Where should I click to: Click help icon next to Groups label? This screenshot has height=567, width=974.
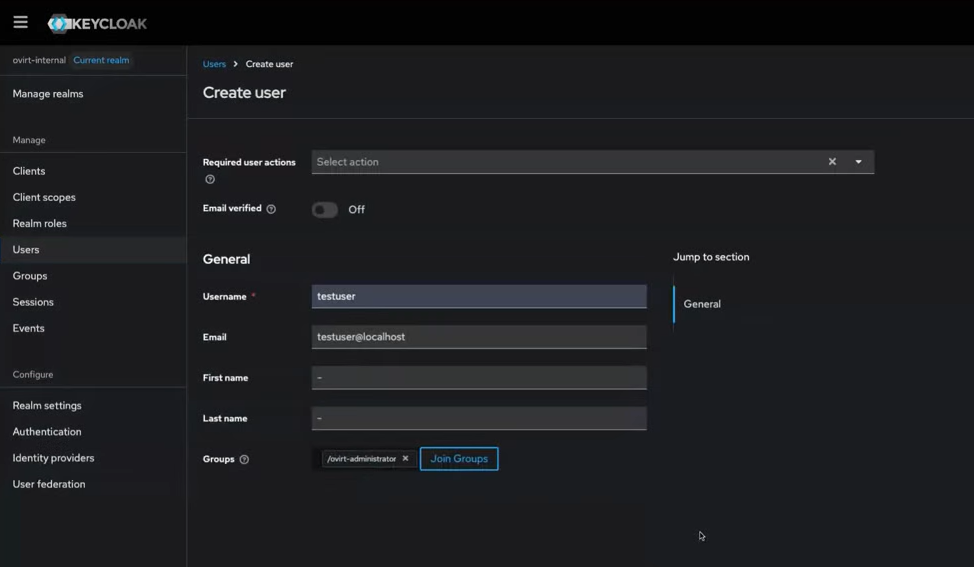(244, 460)
